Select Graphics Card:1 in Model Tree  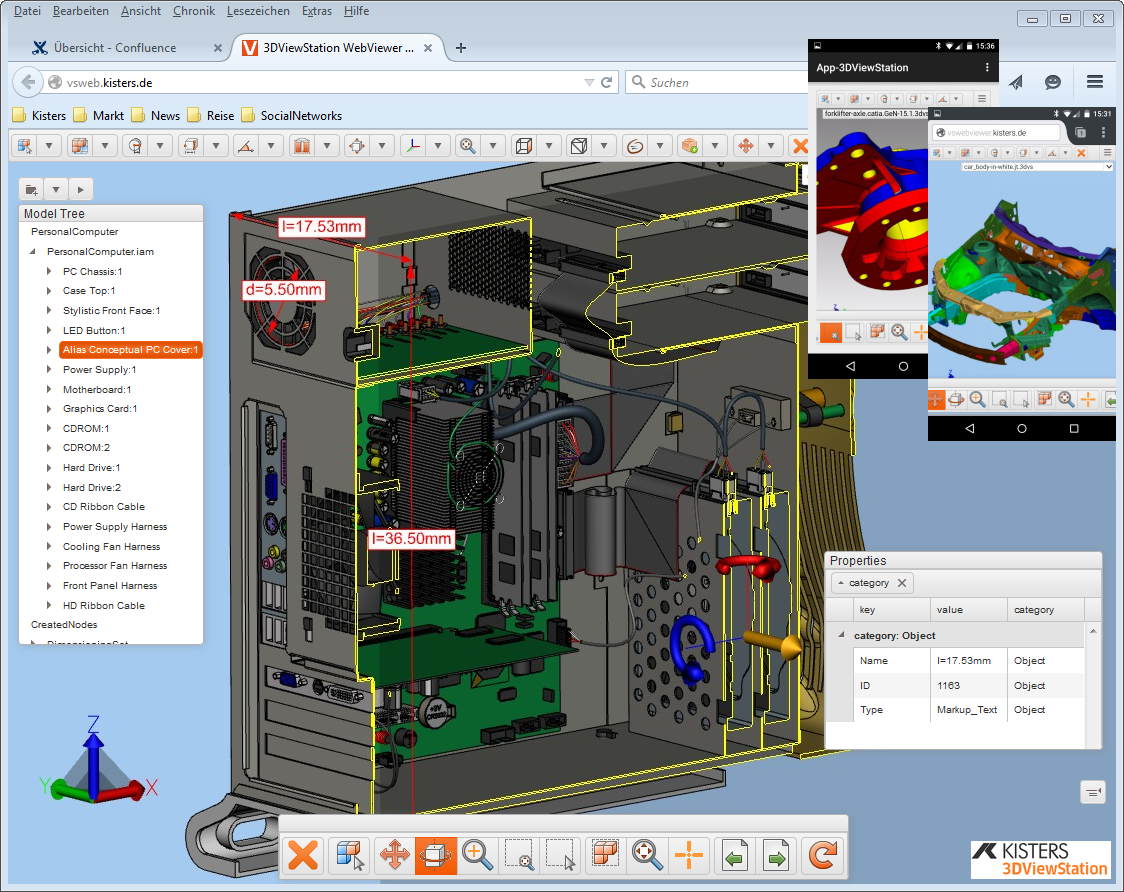click(100, 409)
